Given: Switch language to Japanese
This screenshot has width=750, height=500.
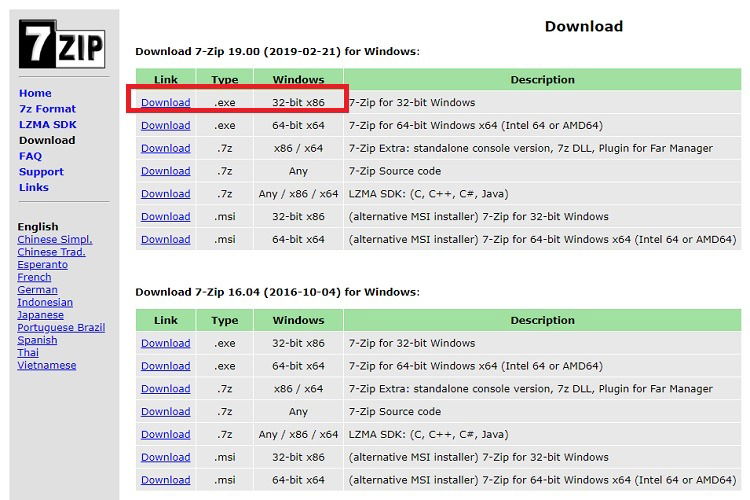Looking at the screenshot, I should click(x=40, y=315).
